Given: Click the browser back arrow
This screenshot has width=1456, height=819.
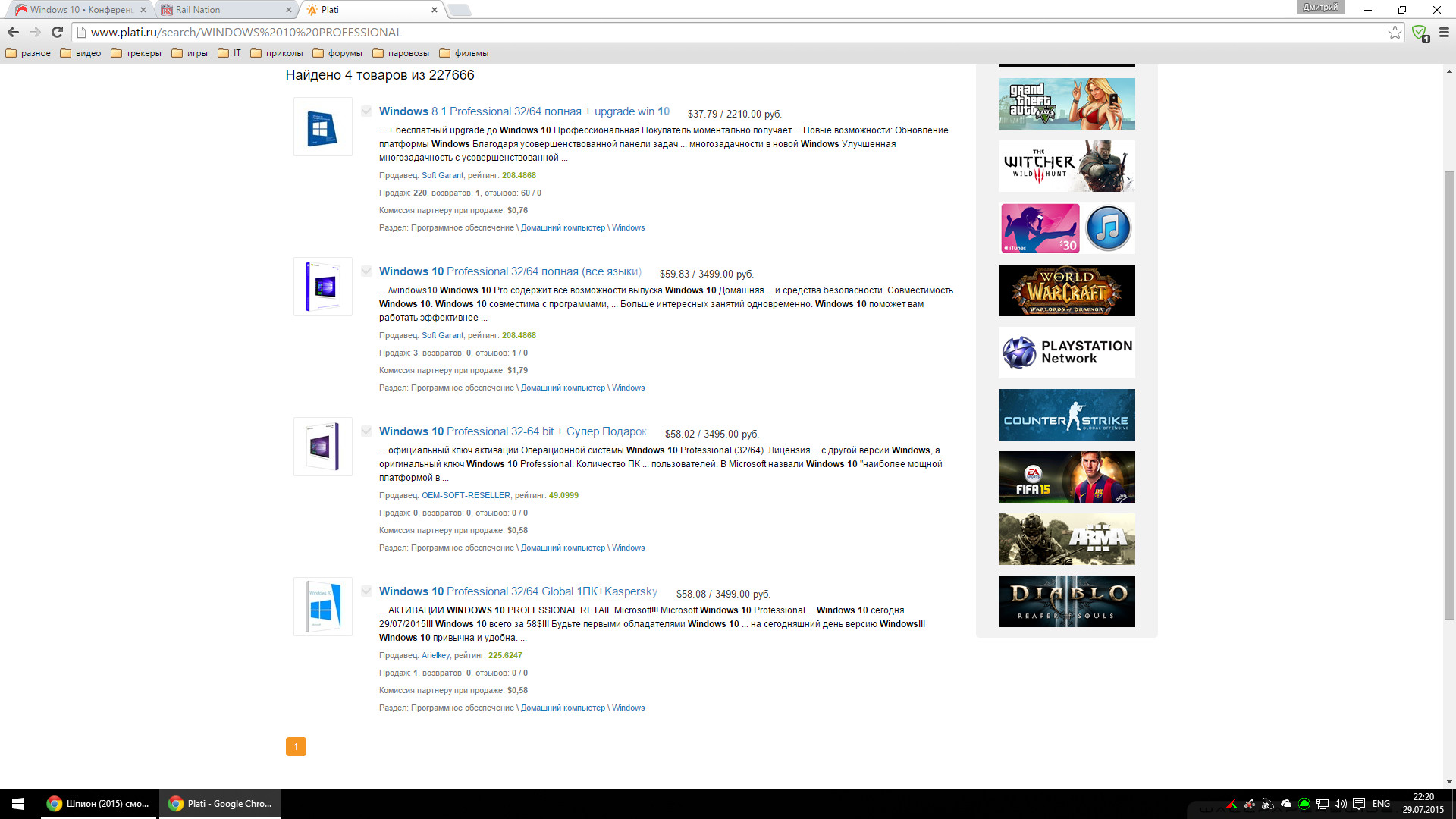Looking at the screenshot, I should coord(13,32).
